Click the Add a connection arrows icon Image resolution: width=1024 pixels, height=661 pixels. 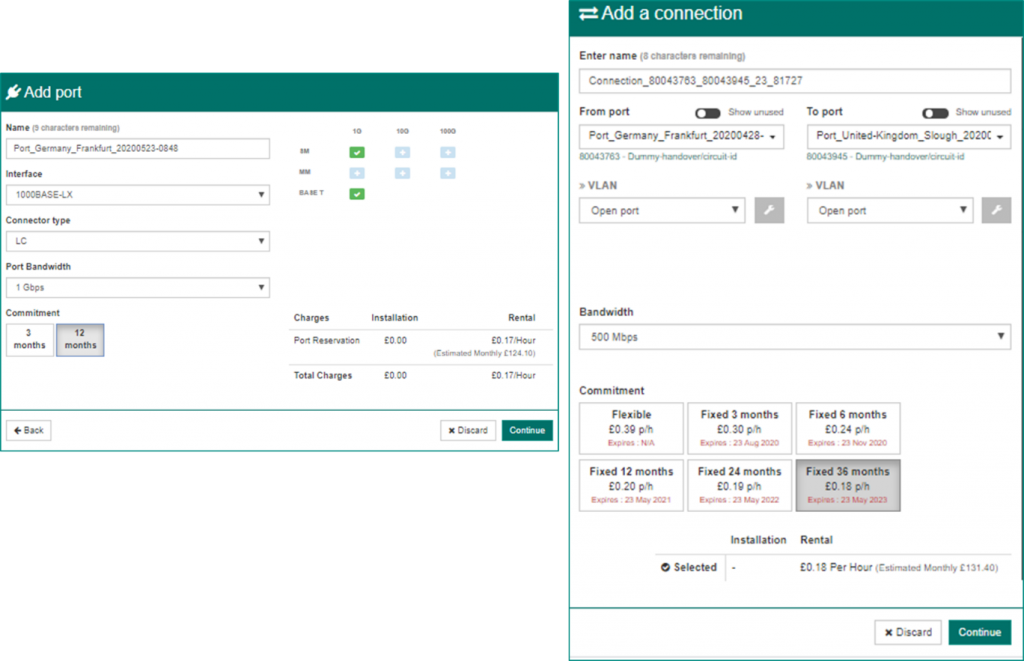(588, 14)
